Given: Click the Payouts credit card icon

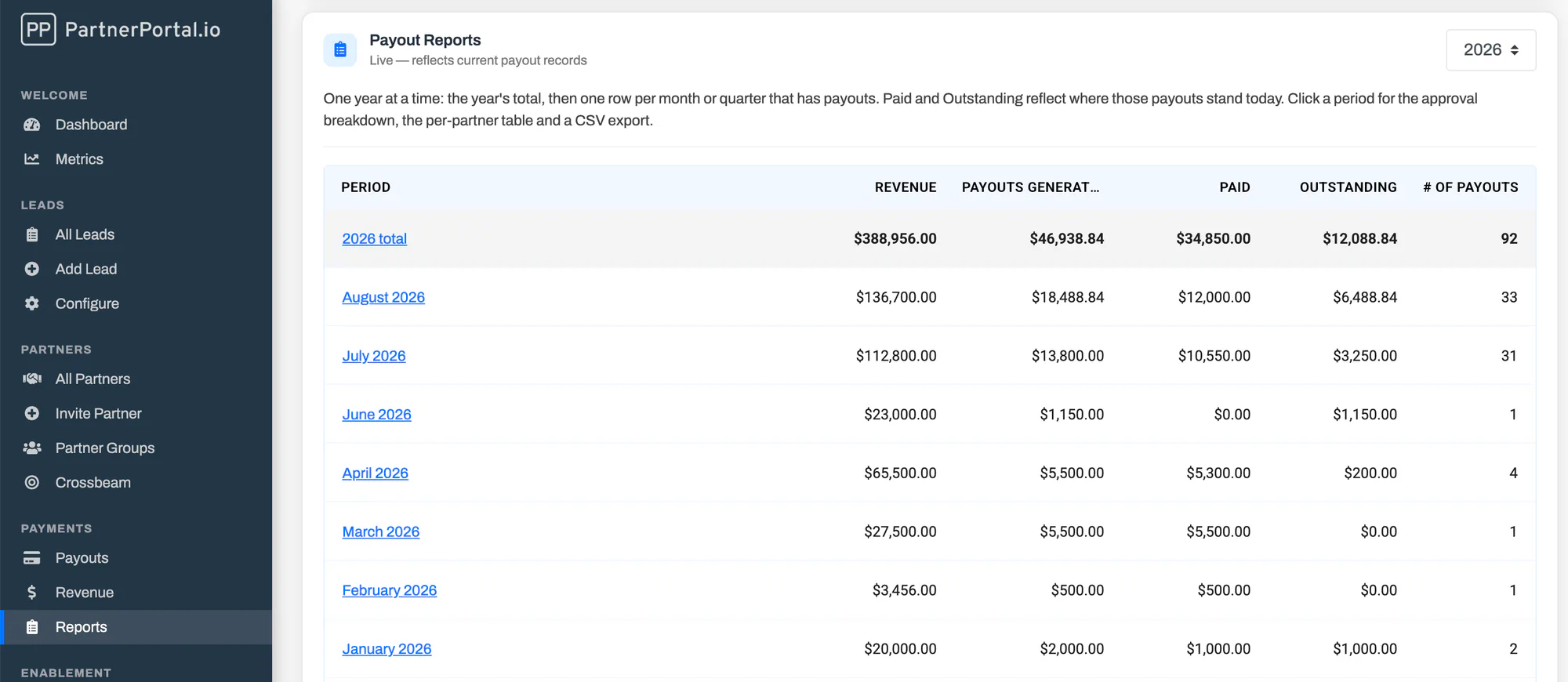Looking at the screenshot, I should (32, 558).
